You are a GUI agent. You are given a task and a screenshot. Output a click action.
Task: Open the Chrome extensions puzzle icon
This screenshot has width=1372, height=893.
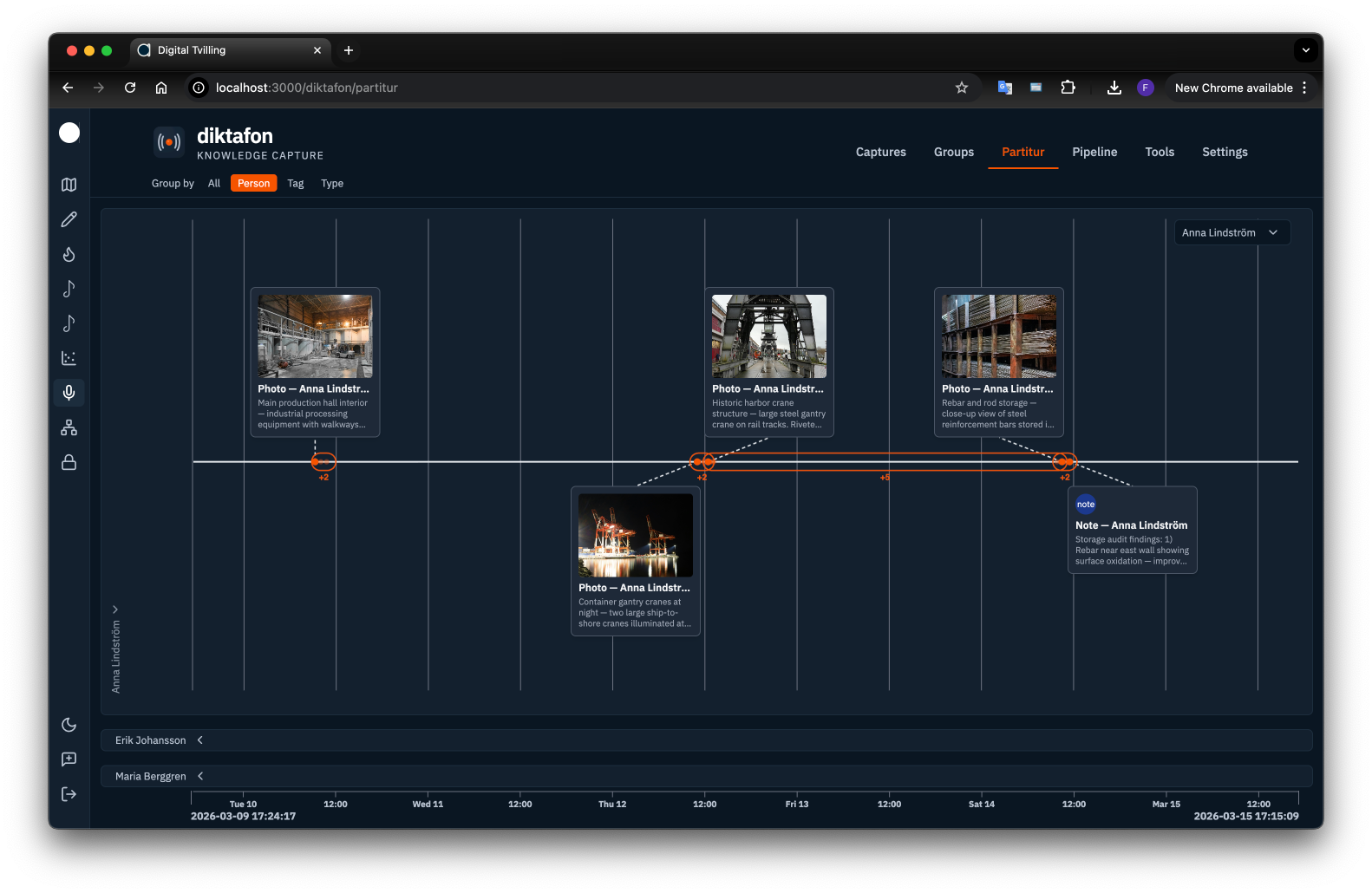tap(1068, 88)
